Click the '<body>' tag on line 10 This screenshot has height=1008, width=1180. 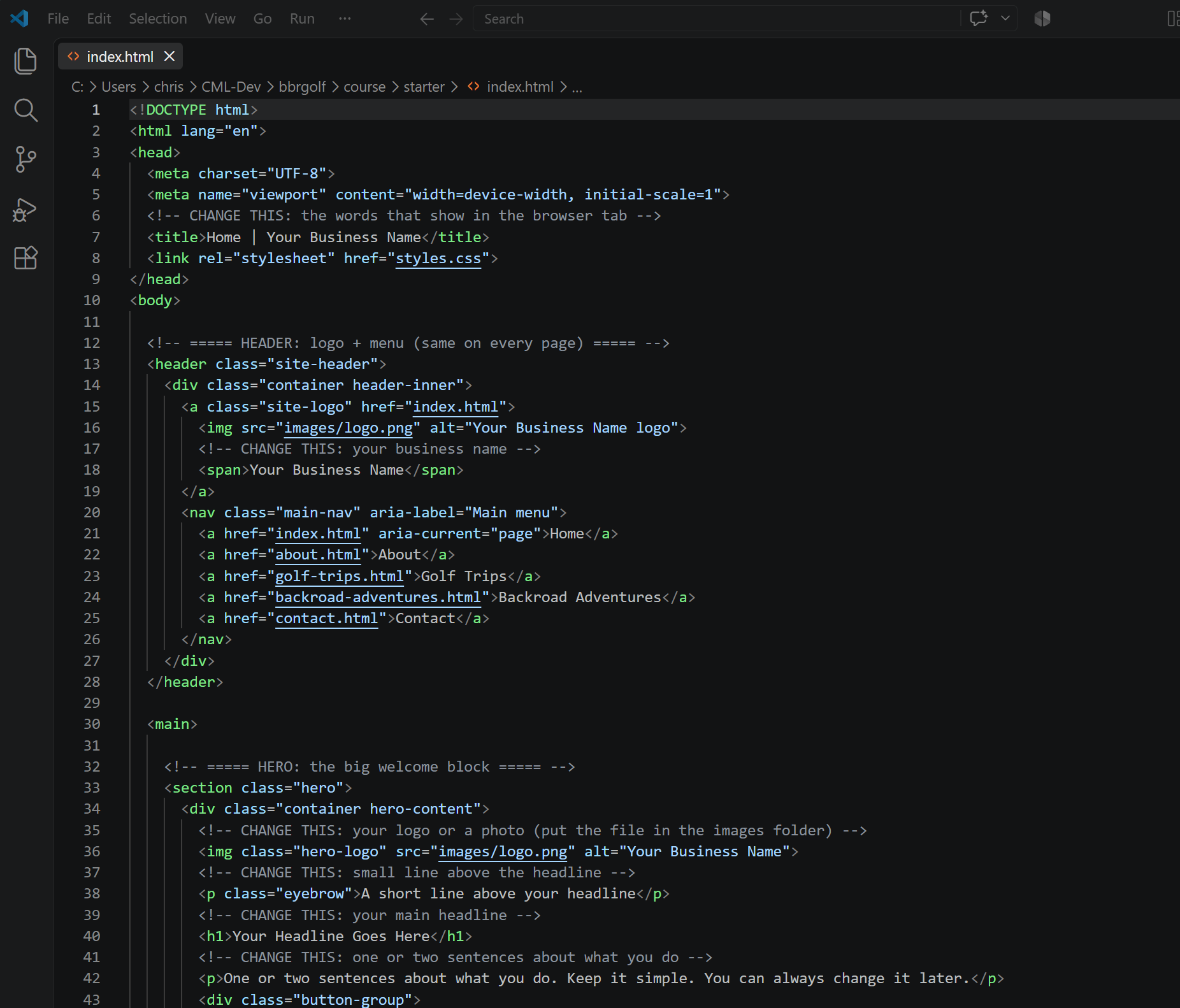(155, 300)
